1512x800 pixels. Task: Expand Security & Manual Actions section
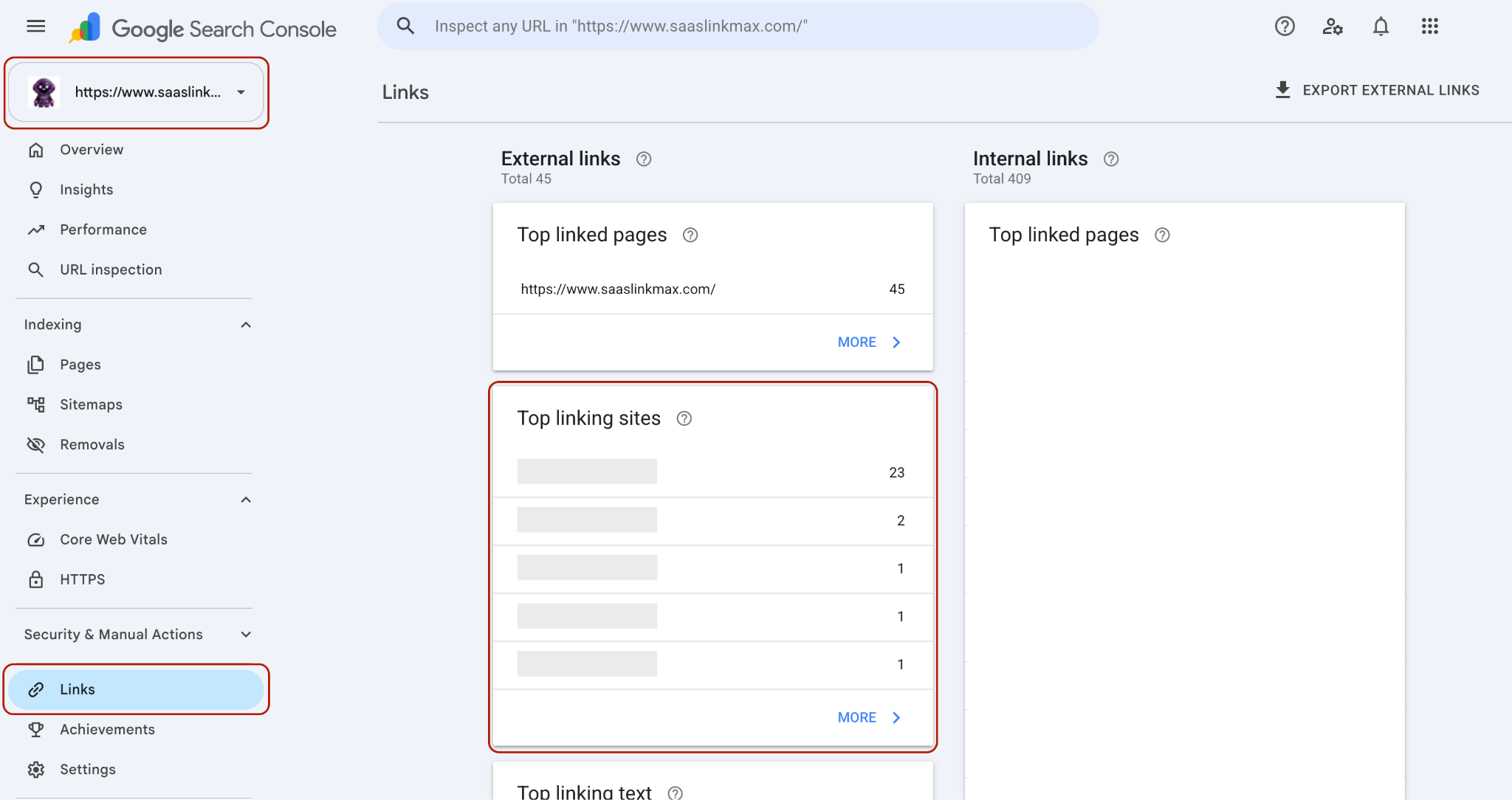coord(246,635)
